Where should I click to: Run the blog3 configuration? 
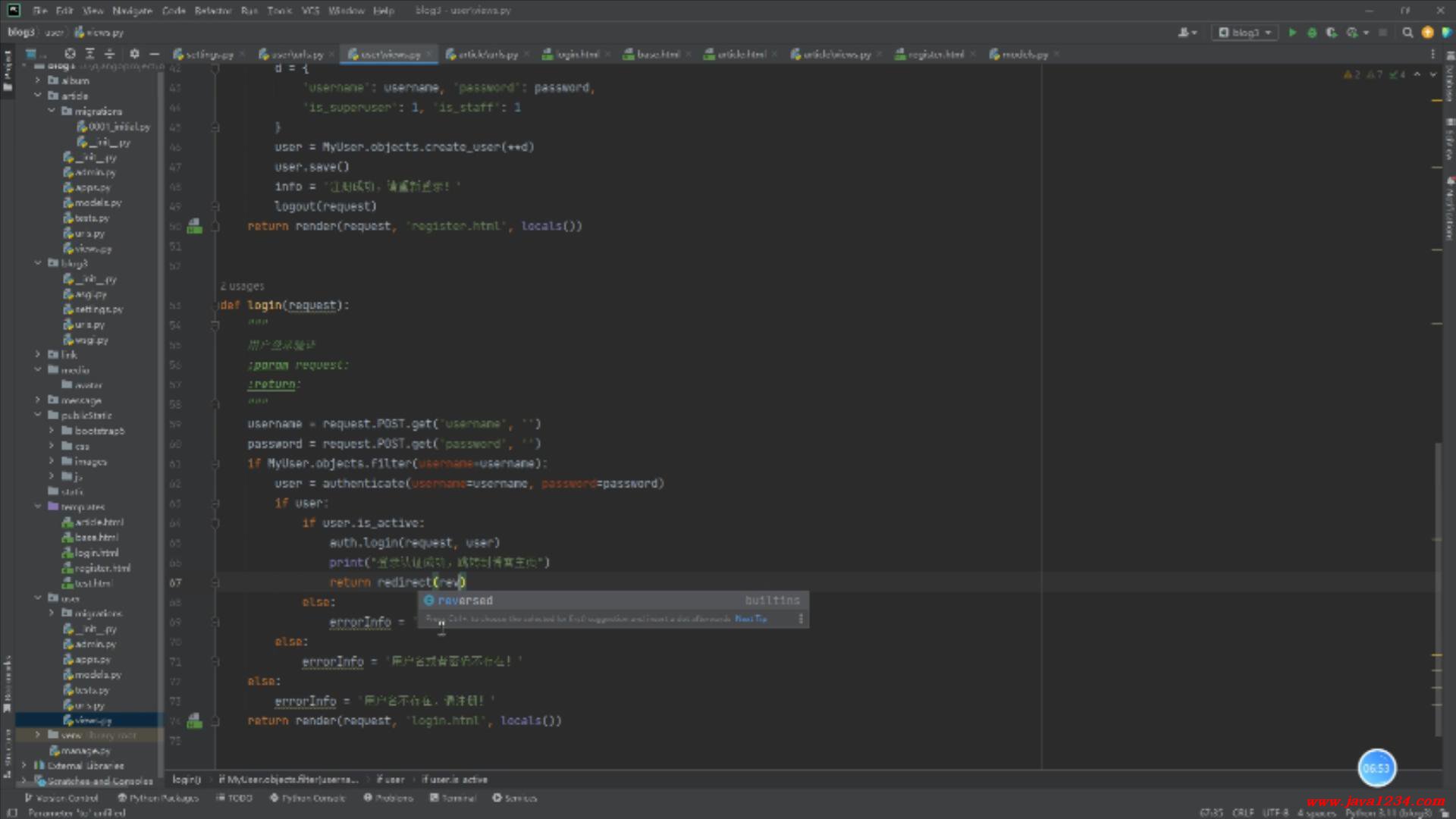click(1292, 33)
